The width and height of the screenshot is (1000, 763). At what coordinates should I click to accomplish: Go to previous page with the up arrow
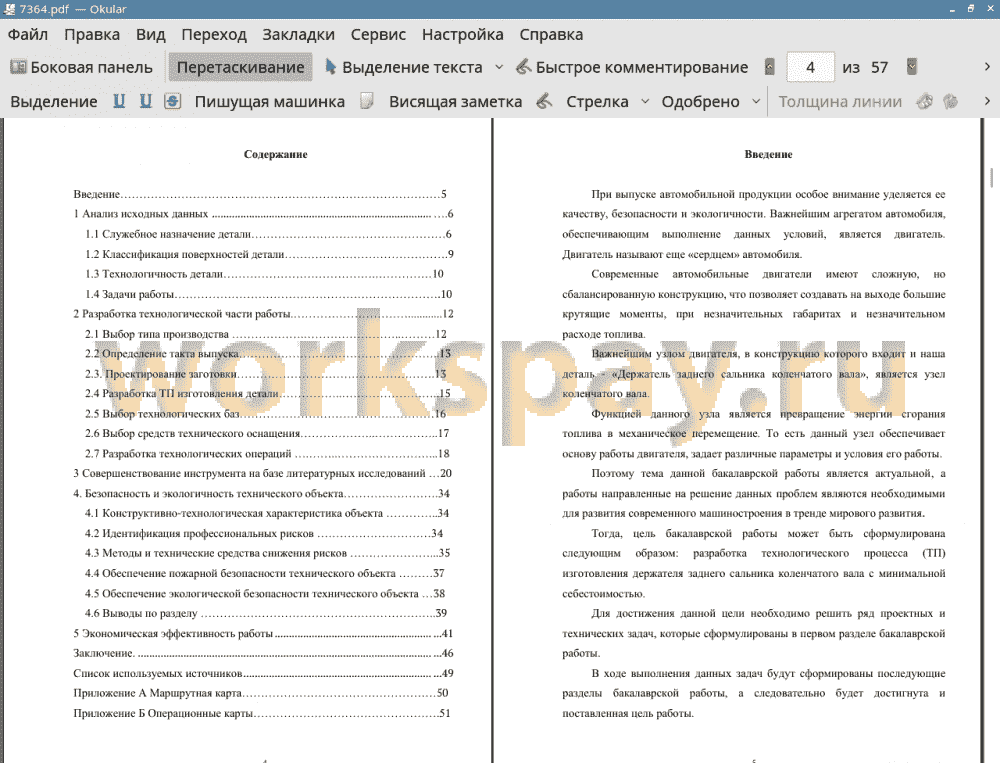coord(770,67)
